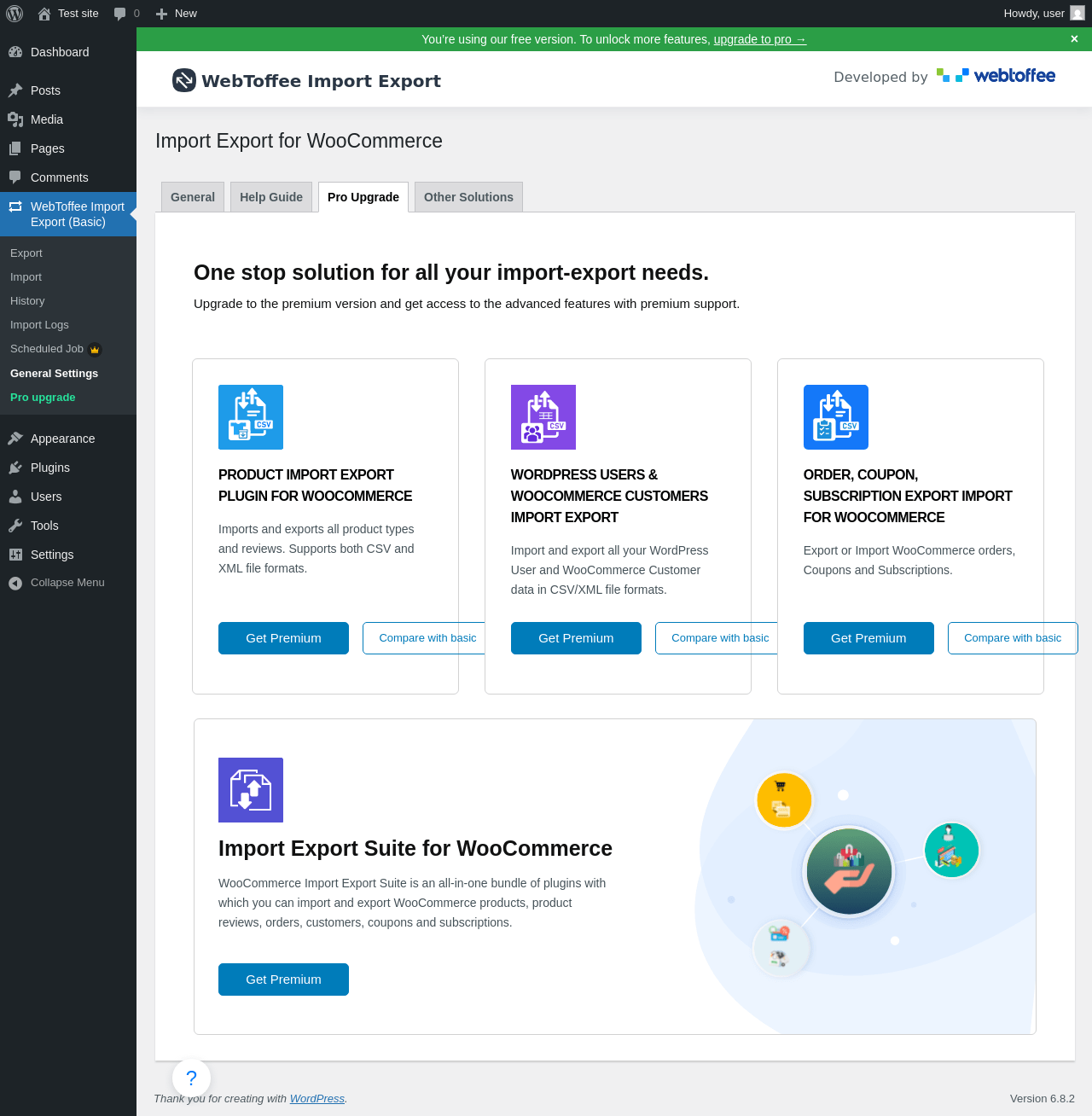Screen dimensions: 1092x1116
Task: Open the New content dropdown in admin bar
Action: (176, 14)
